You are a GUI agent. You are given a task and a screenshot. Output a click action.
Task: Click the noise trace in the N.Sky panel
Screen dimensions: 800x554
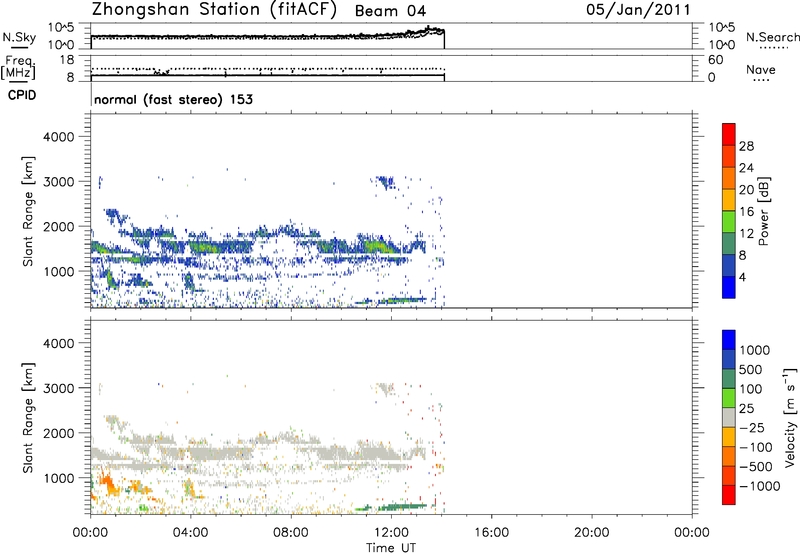pyautogui.click(x=268, y=36)
